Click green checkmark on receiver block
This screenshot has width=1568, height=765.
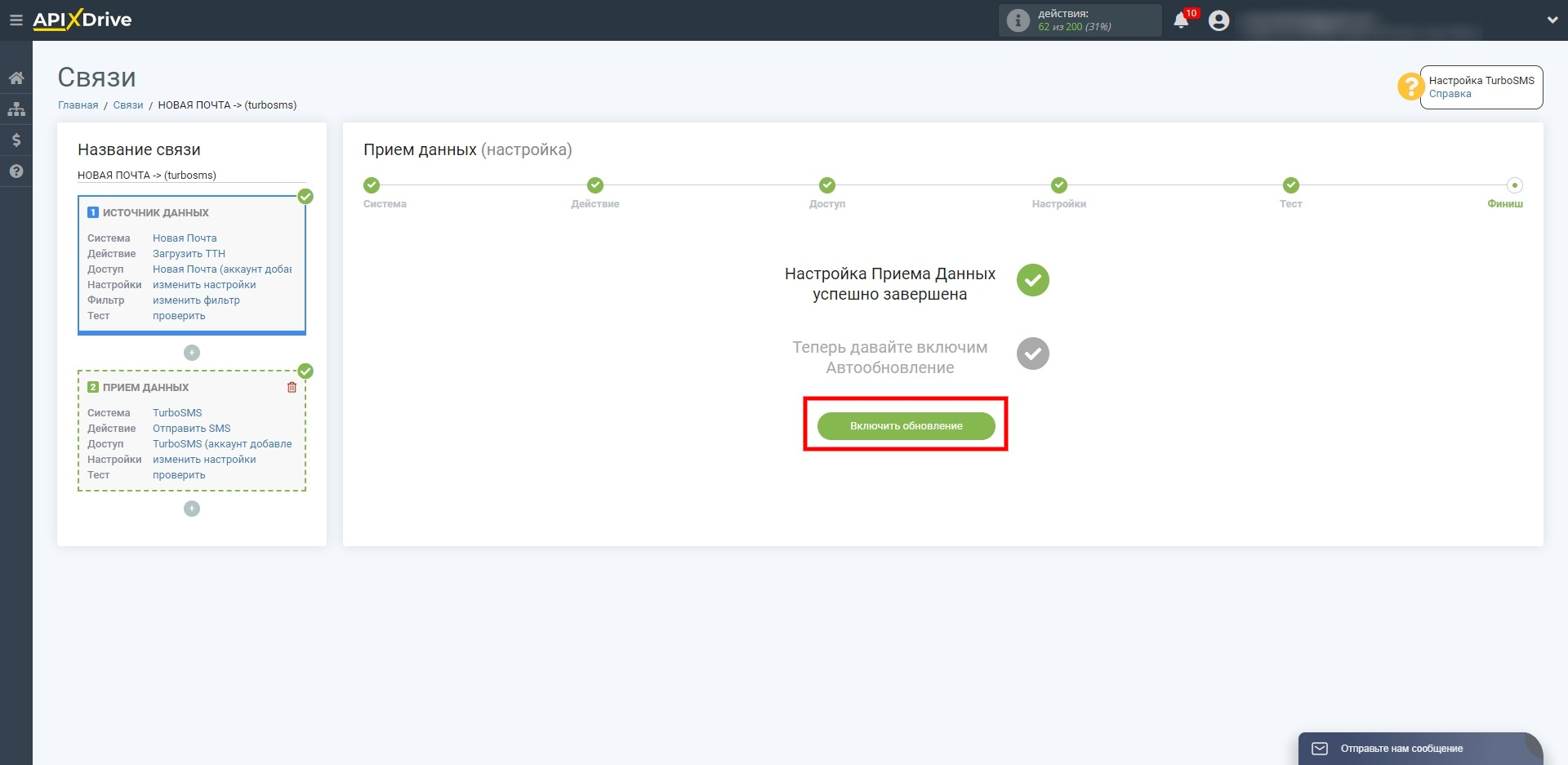[305, 371]
